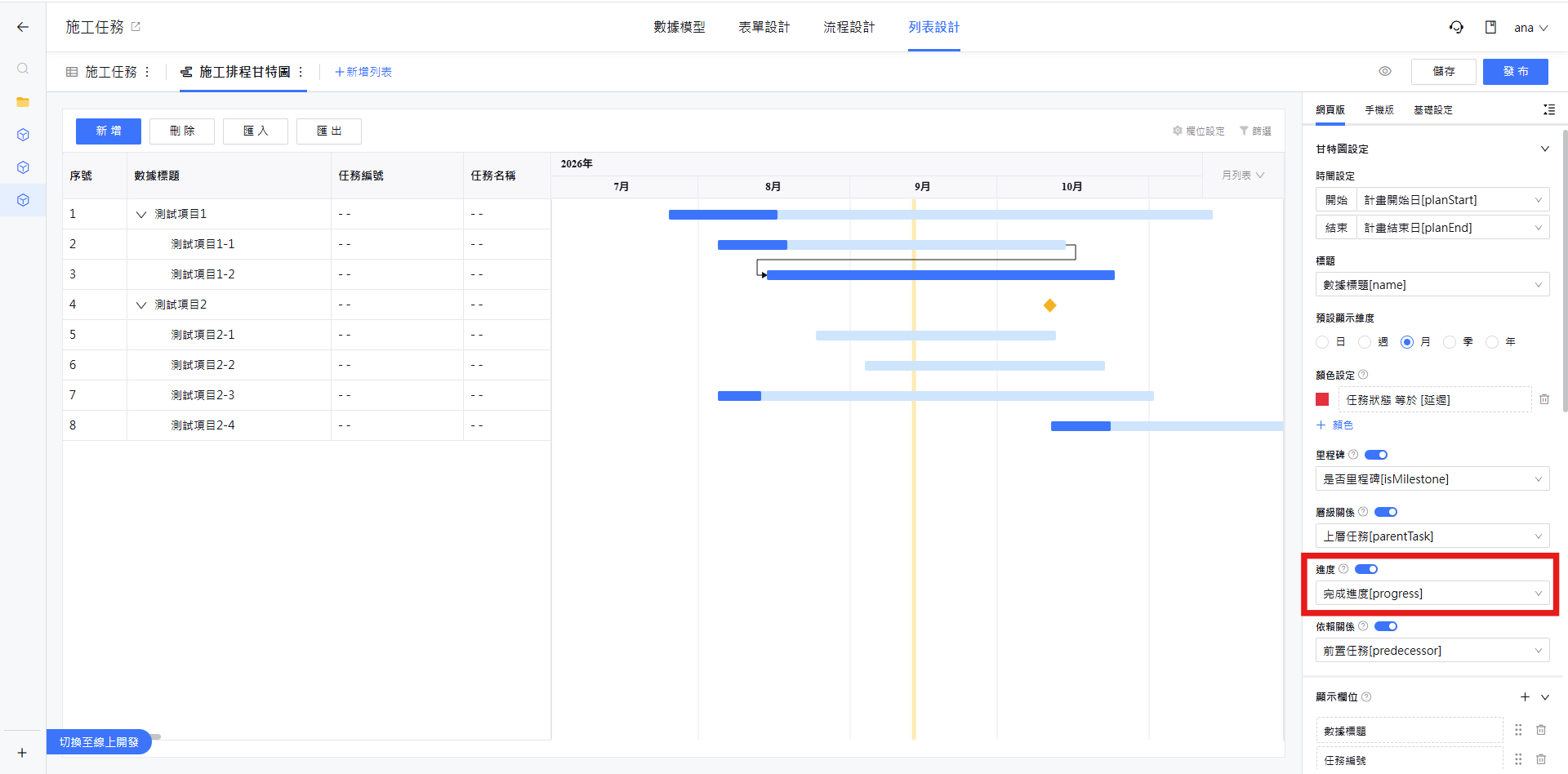The image size is (1568, 774).
Task: Click the 匯入 button
Action: pos(256,131)
